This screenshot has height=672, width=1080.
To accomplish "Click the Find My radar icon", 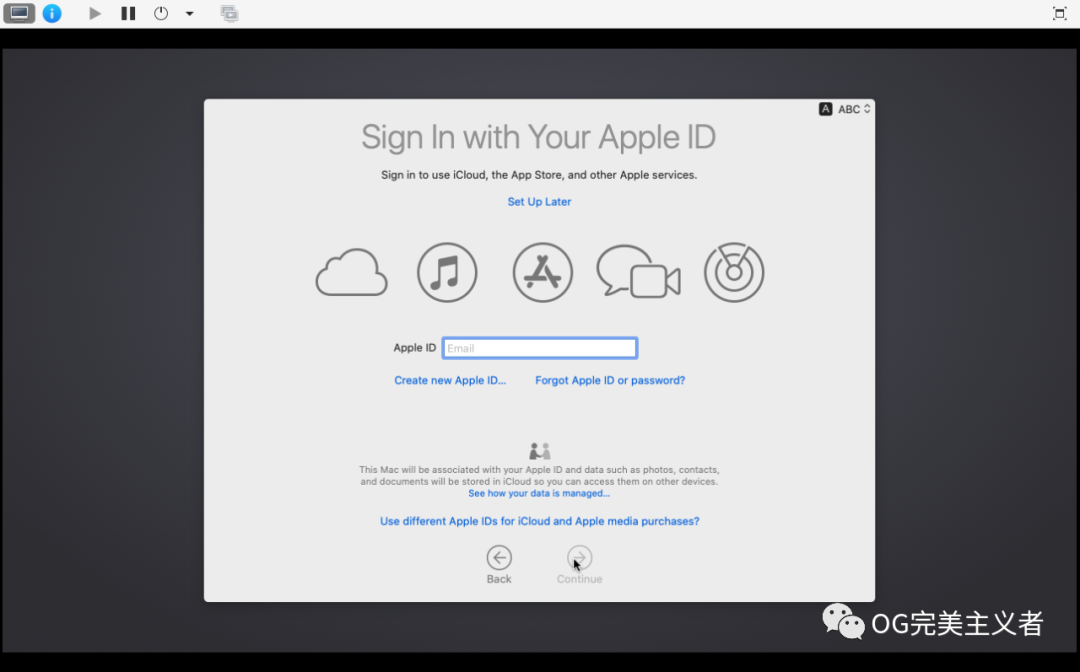I will coord(734,273).
